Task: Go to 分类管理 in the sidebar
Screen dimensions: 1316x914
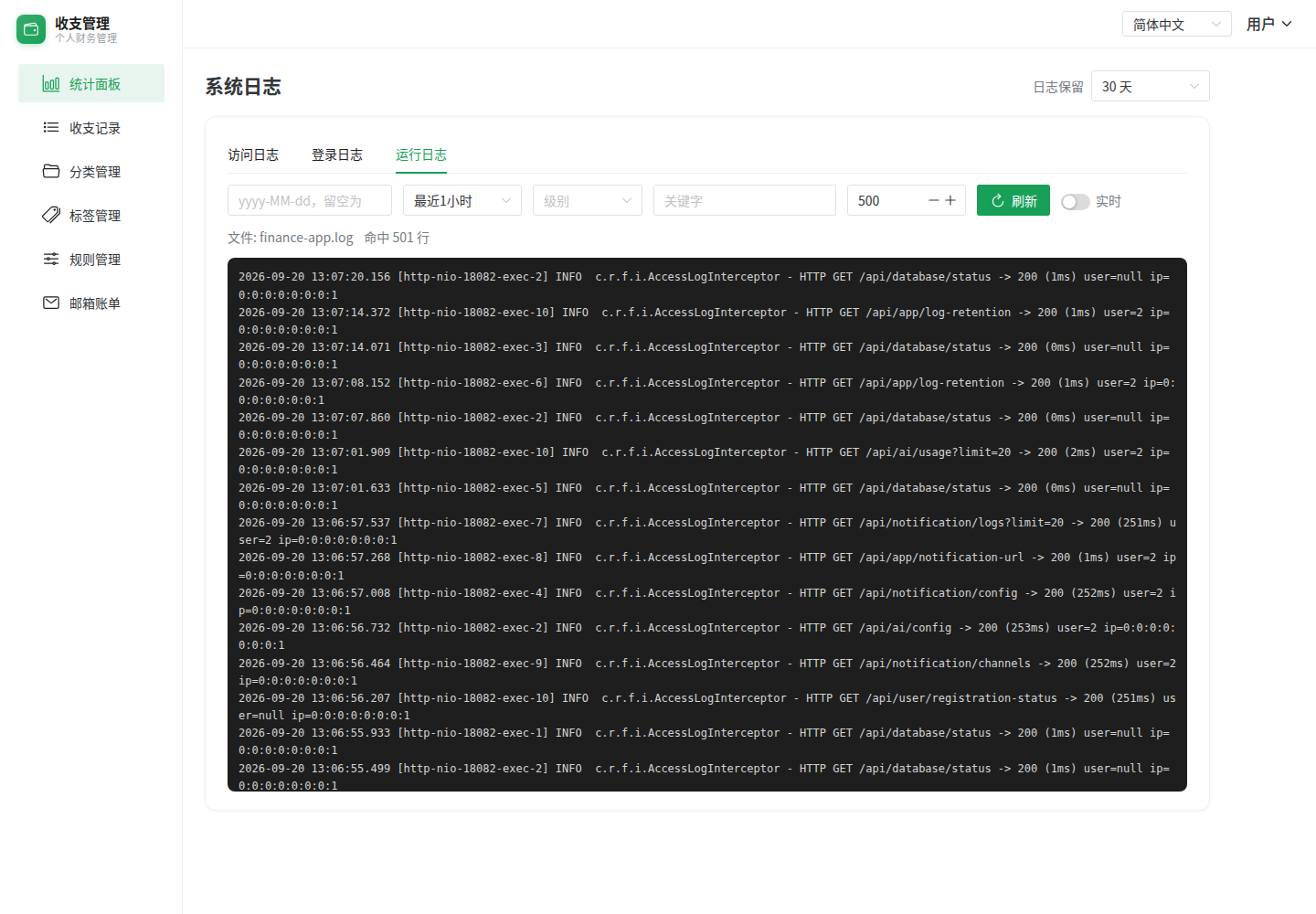Action: [x=91, y=171]
